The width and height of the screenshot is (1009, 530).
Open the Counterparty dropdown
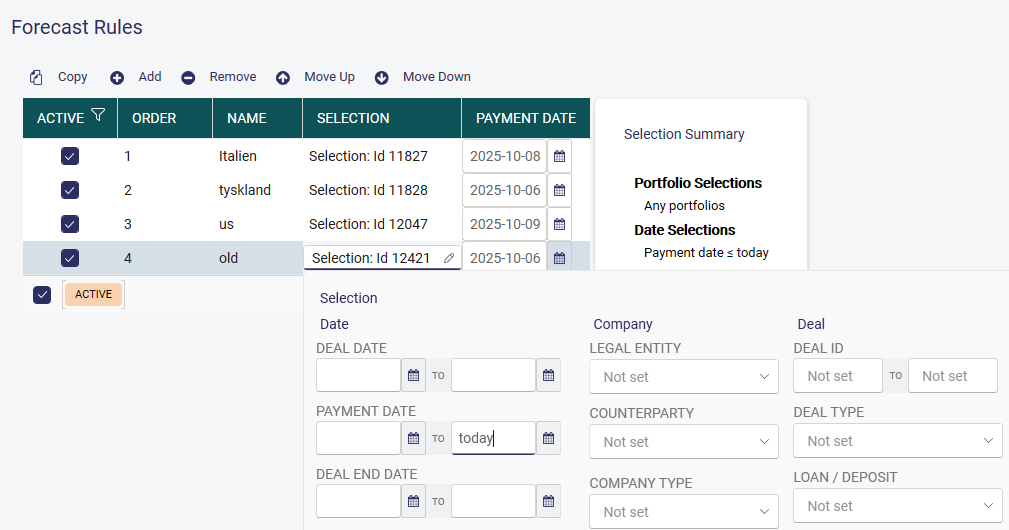point(684,441)
